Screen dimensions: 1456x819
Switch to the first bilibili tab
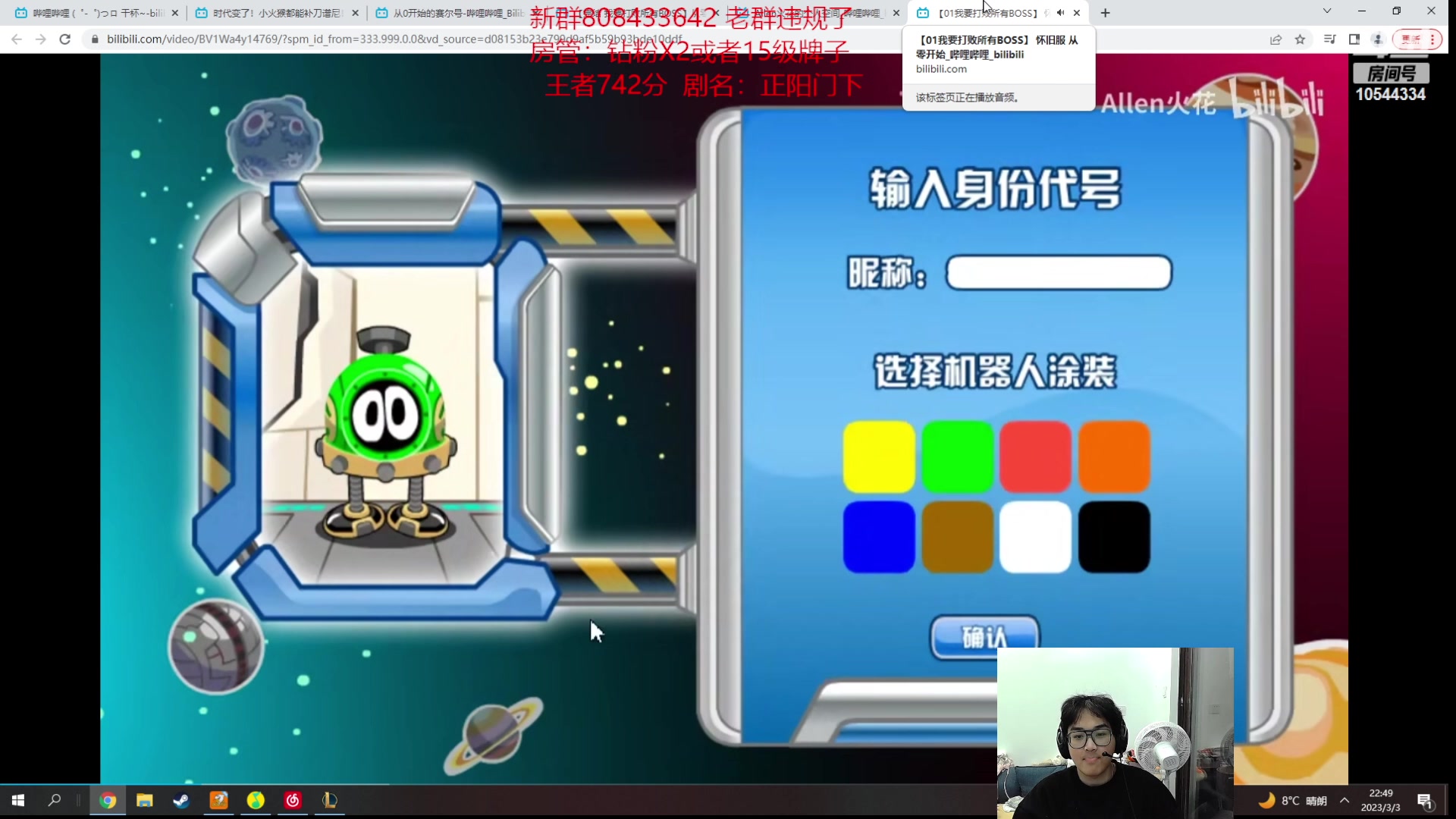tap(95, 13)
